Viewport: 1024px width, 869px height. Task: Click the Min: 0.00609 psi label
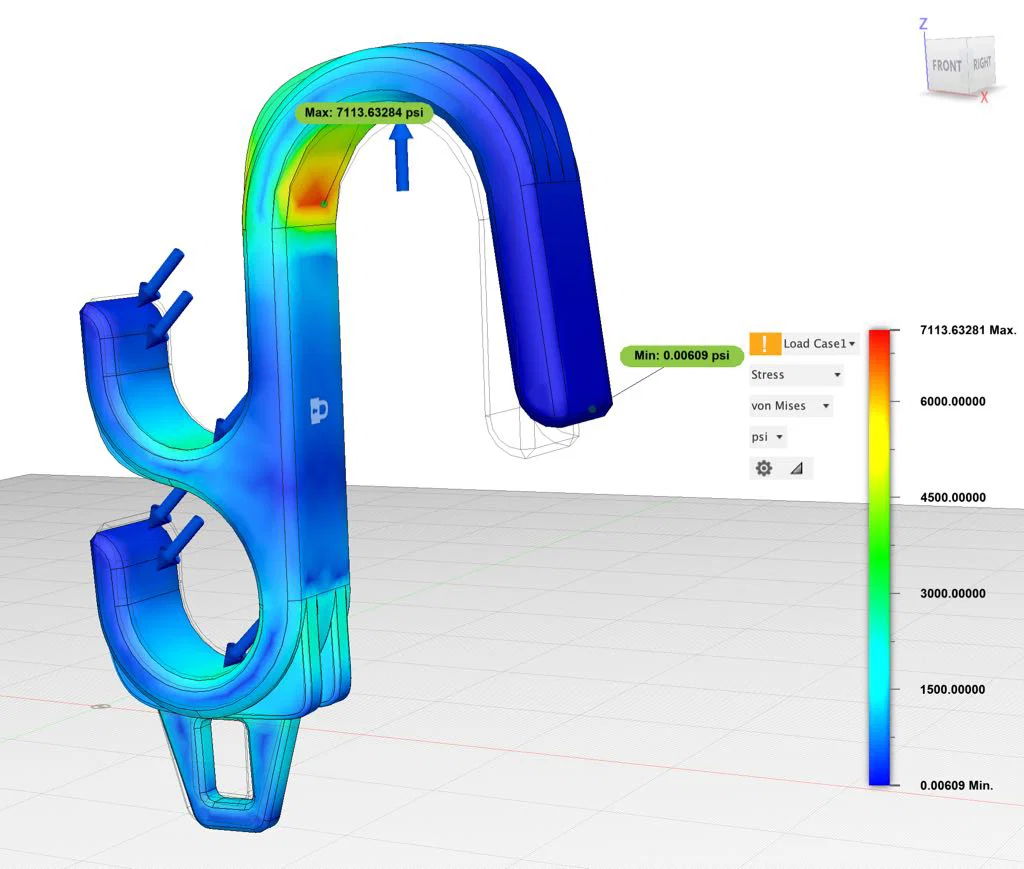click(x=682, y=356)
